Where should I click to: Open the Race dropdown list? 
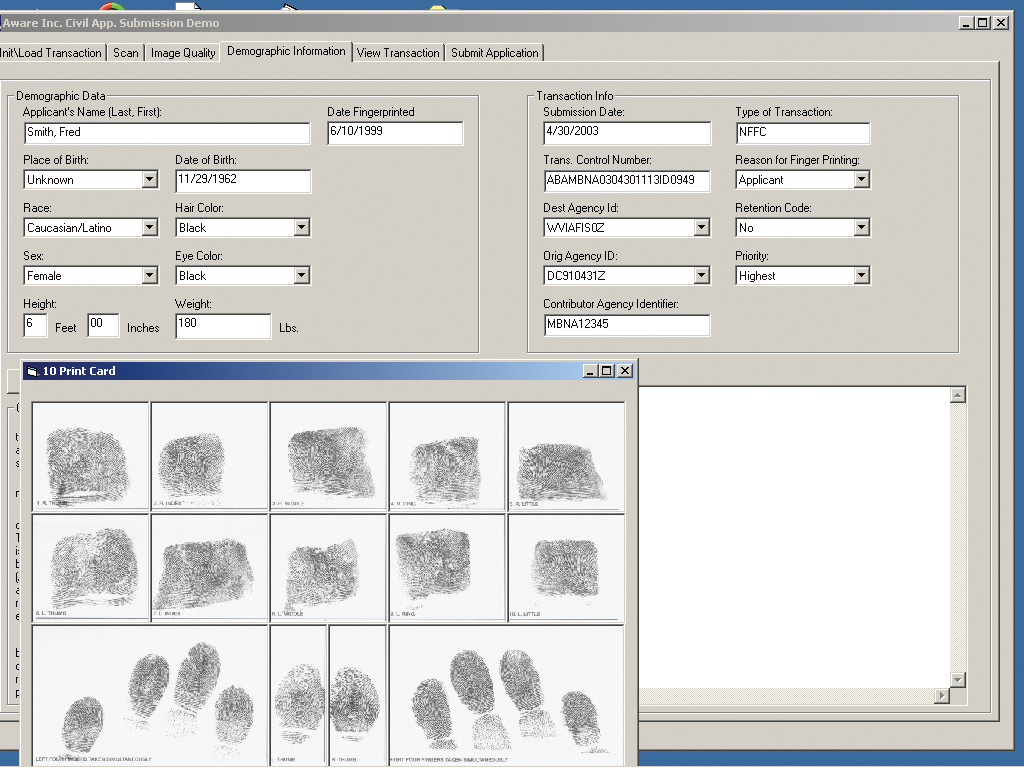150,228
